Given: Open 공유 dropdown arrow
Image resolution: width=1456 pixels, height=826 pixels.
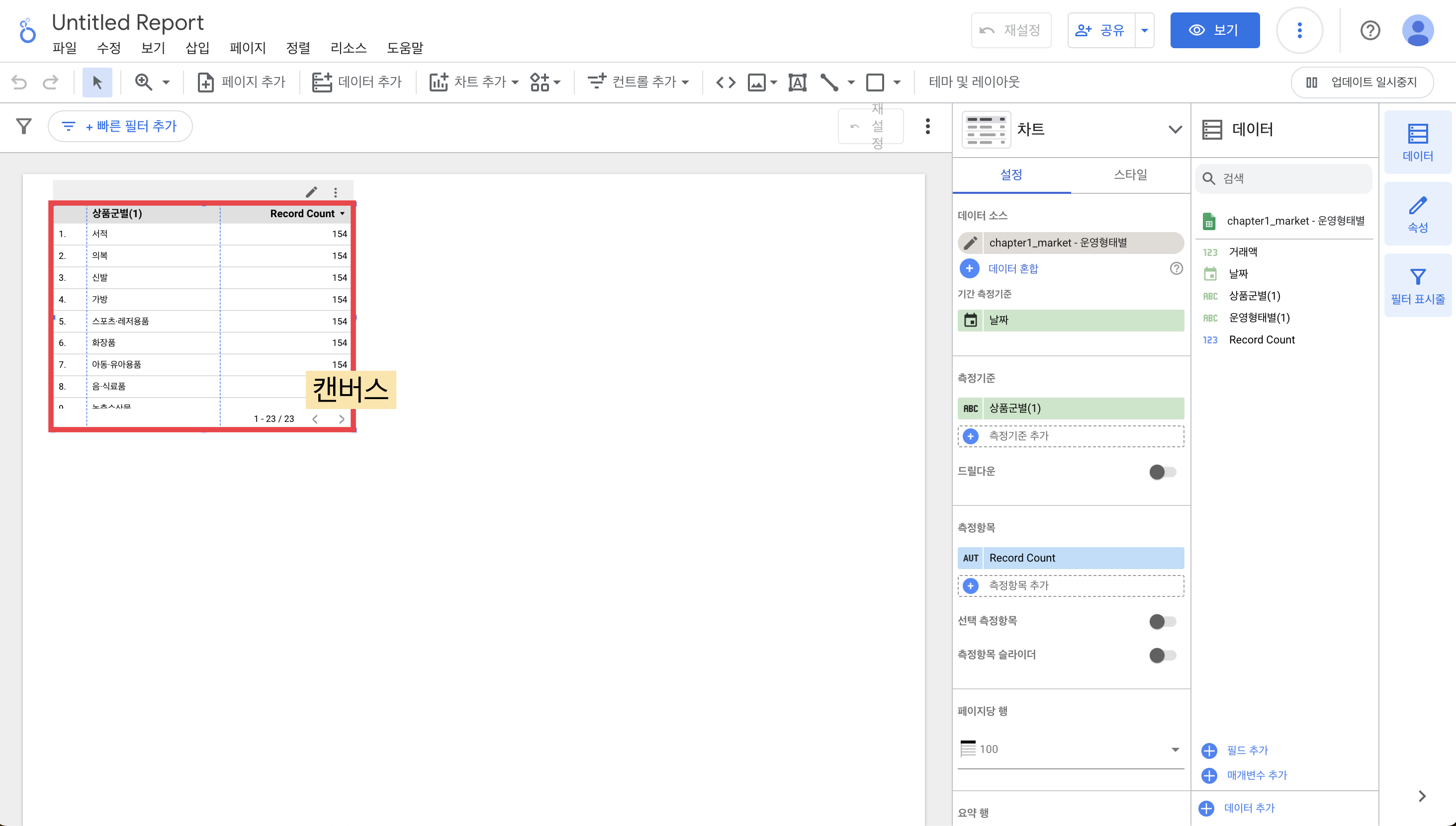Looking at the screenshot, I should pyautogui.click(x=1144, y=30).
